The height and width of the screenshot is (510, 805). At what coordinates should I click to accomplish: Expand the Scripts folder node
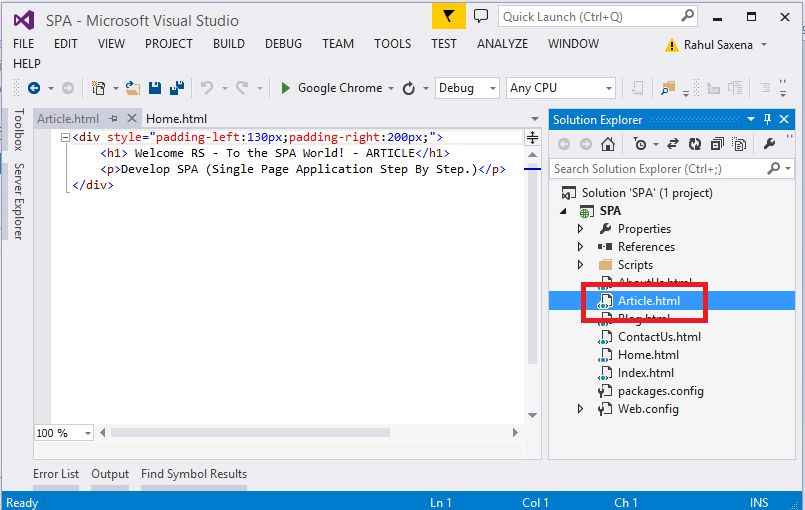click(581, 265)
